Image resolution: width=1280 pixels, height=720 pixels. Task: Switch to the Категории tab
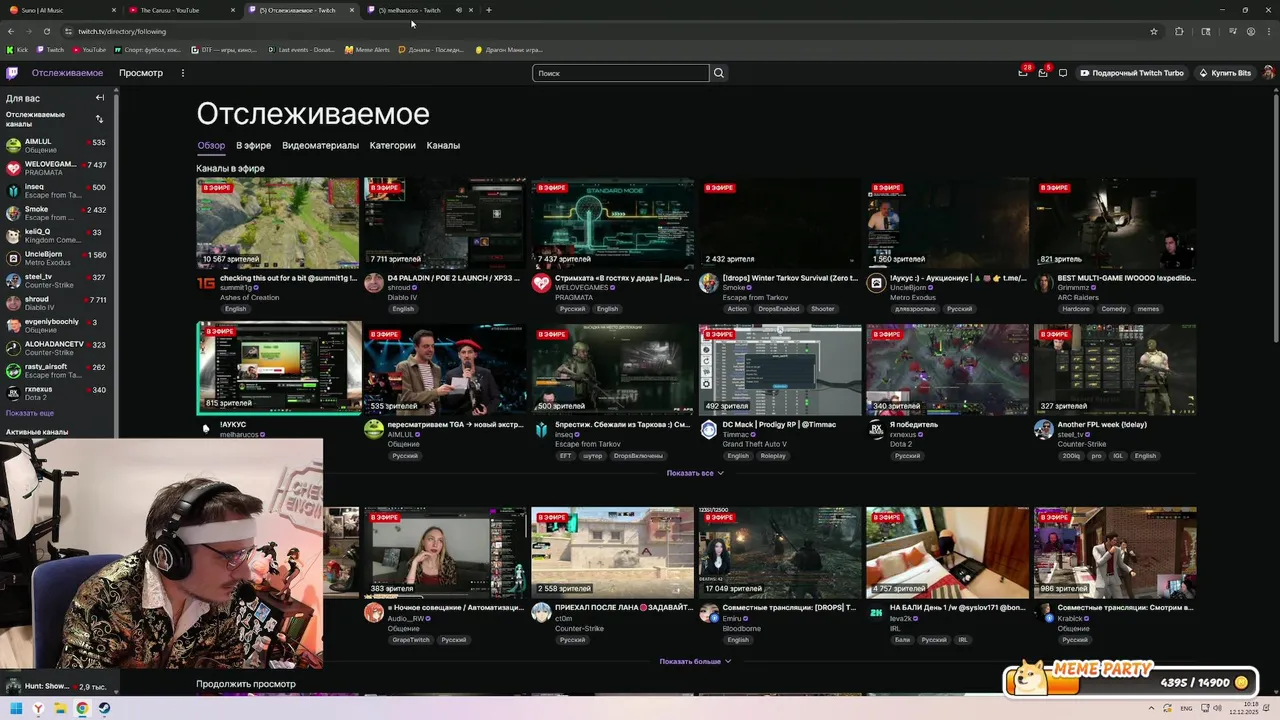point(392,145)
